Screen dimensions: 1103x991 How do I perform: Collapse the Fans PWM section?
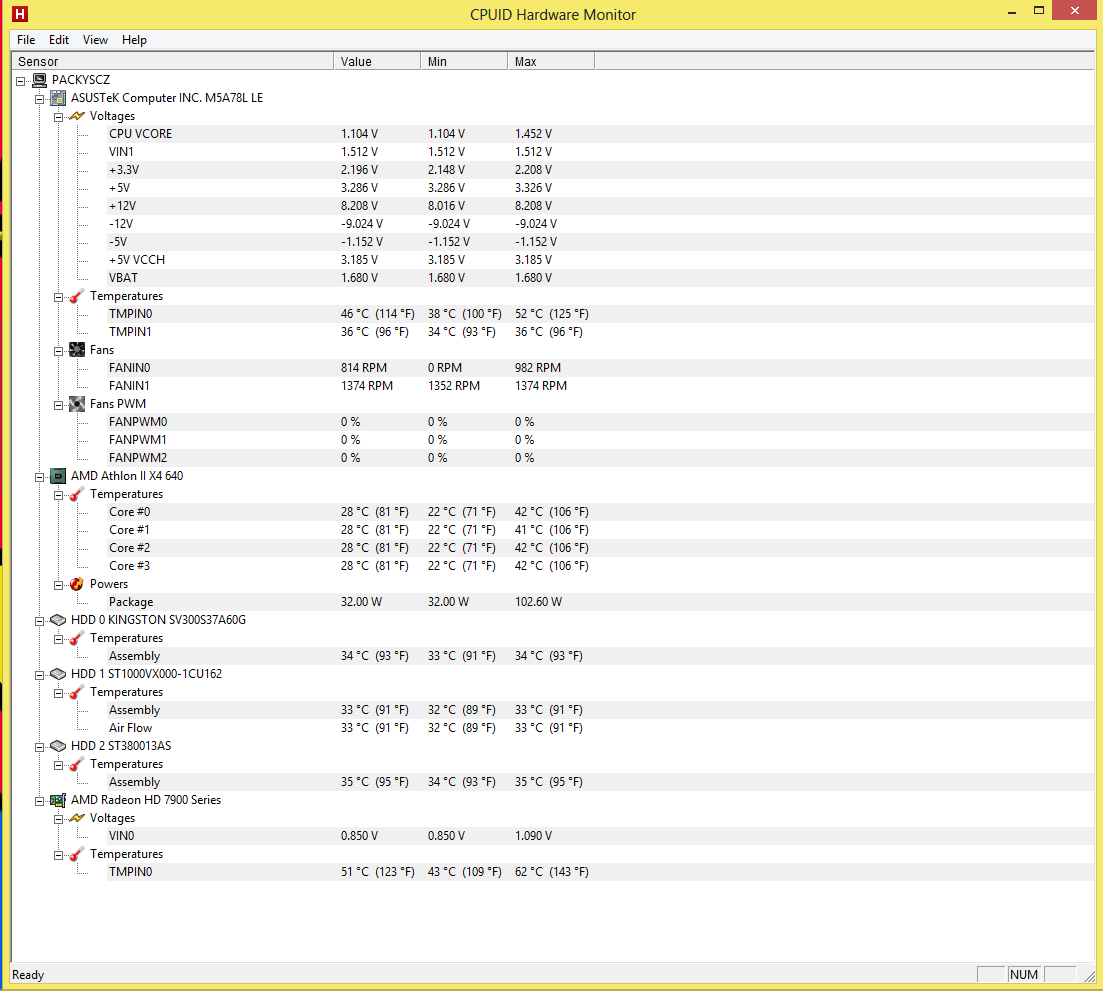coord(59,404)
